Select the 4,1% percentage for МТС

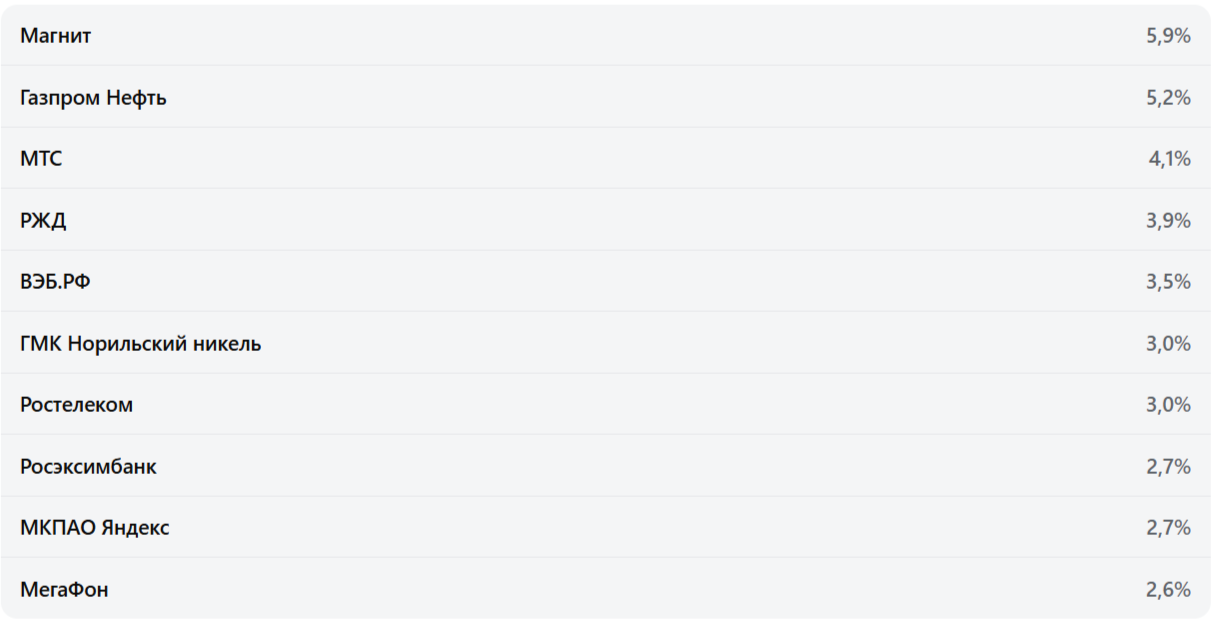[x=1169, y=159]
